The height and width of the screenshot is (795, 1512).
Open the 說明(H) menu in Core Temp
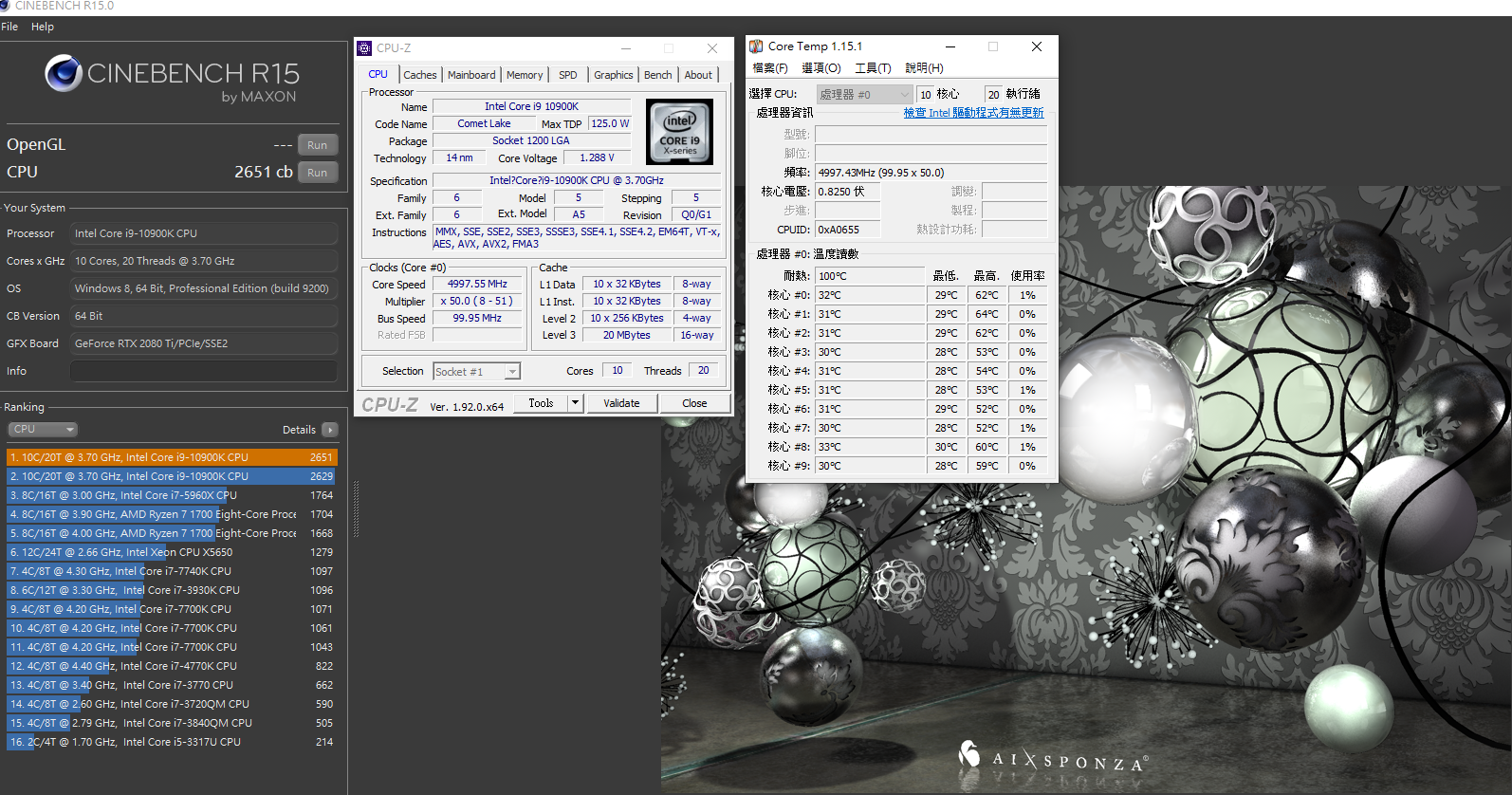click(x=924, y=68)
